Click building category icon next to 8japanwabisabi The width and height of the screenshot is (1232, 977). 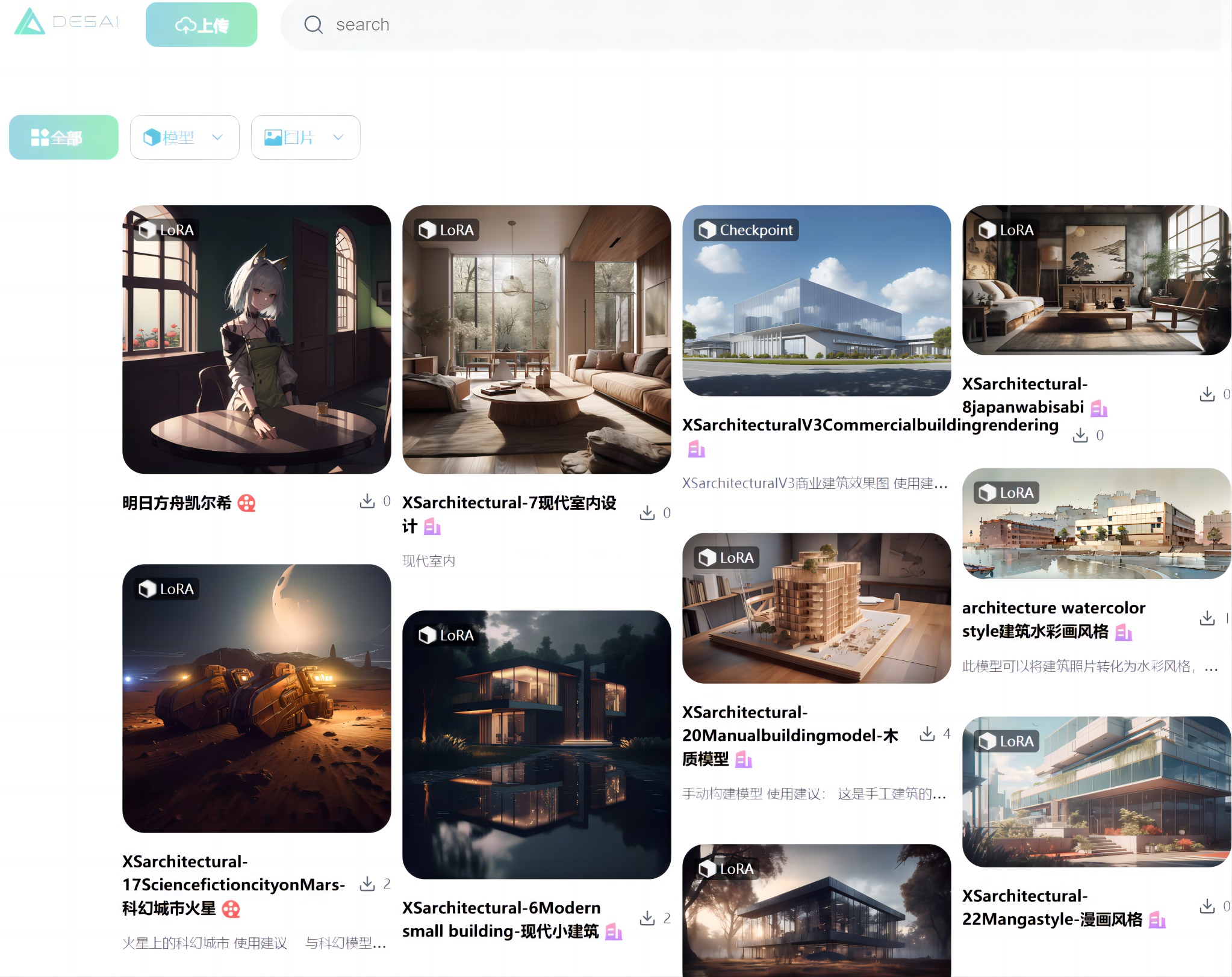point(1099,409)
